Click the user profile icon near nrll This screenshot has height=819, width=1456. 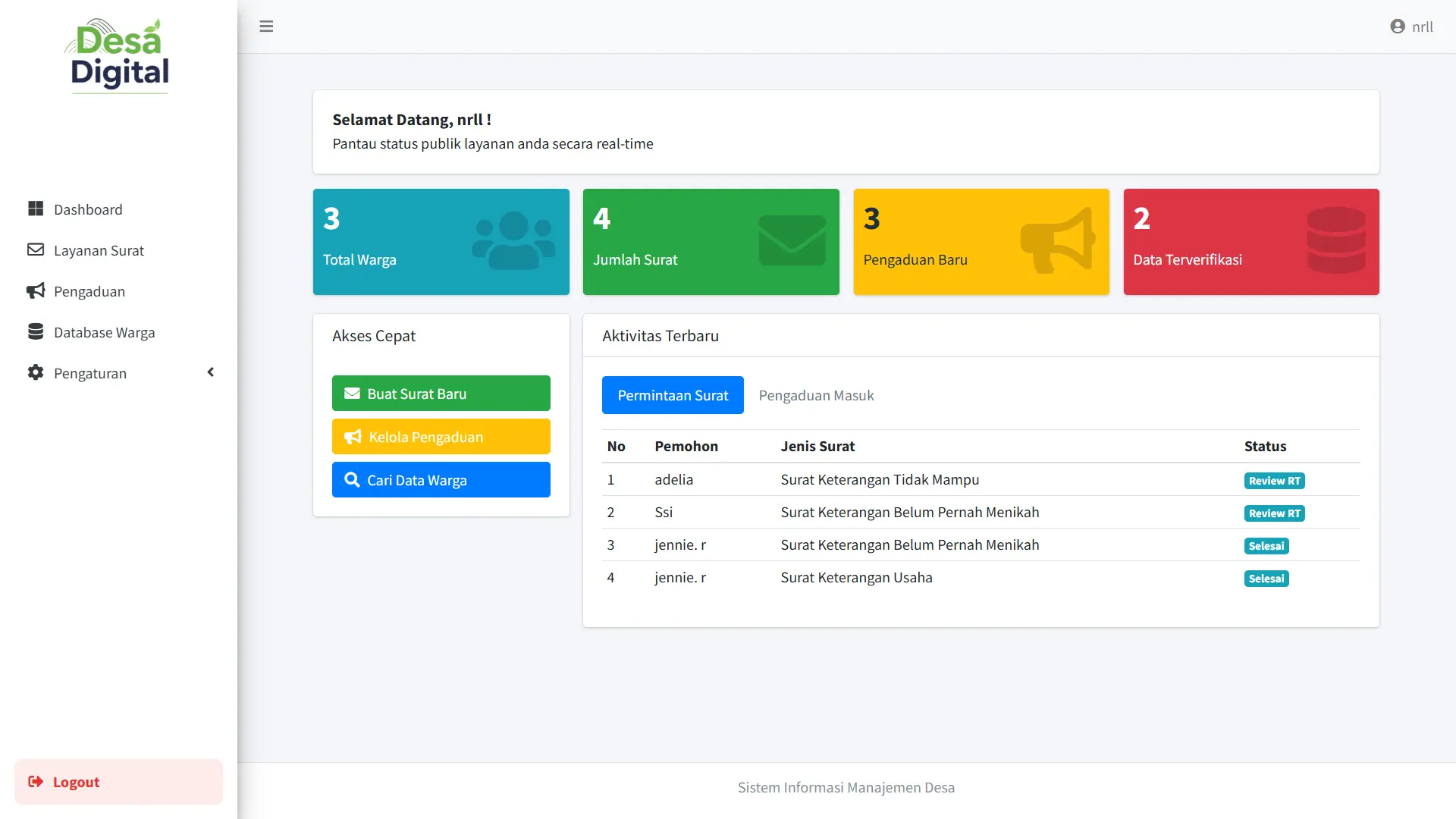(x=1396, y=26)
